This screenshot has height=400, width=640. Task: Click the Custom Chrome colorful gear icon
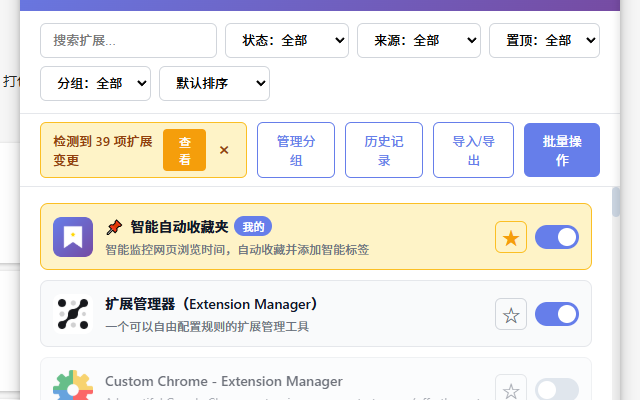pyautogui.click(x=73, y=386)
